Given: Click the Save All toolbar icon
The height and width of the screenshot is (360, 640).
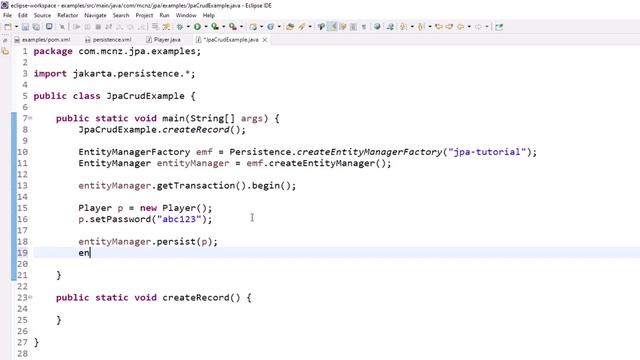Looking at the screenshot, I should click(x=36, y=27).
